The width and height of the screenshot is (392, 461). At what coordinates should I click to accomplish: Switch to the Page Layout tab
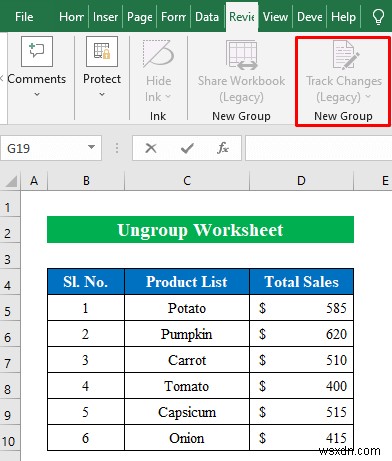pyautogui.click(x=140, y=17)
